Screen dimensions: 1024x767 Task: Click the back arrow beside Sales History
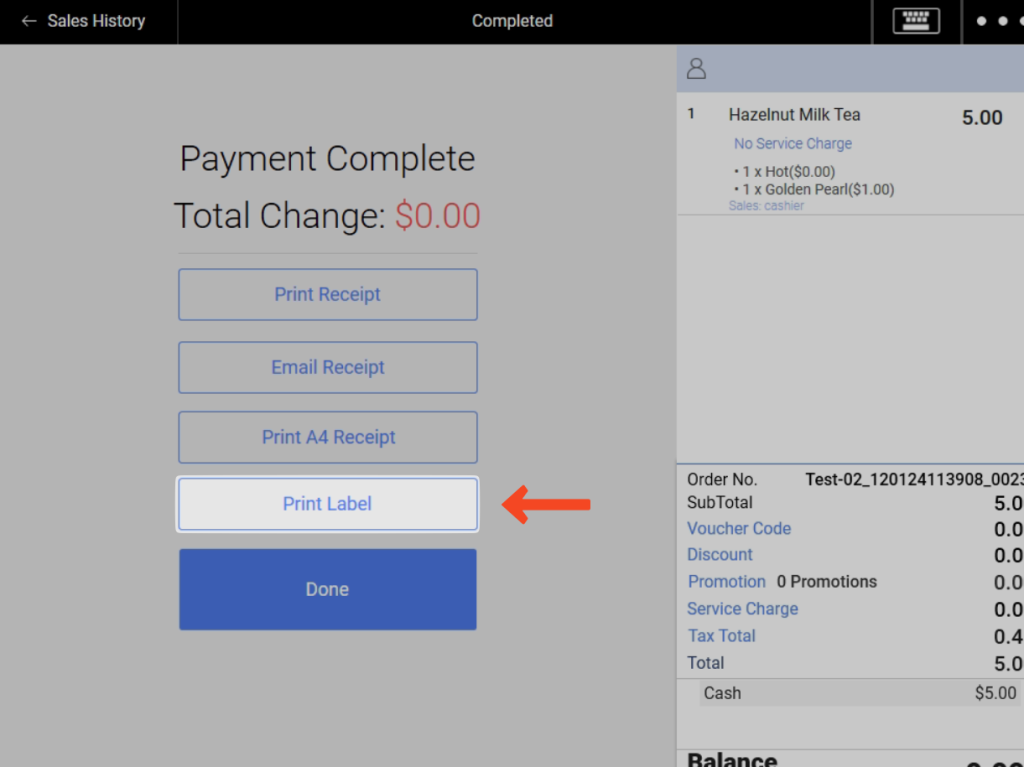[29, 21]
